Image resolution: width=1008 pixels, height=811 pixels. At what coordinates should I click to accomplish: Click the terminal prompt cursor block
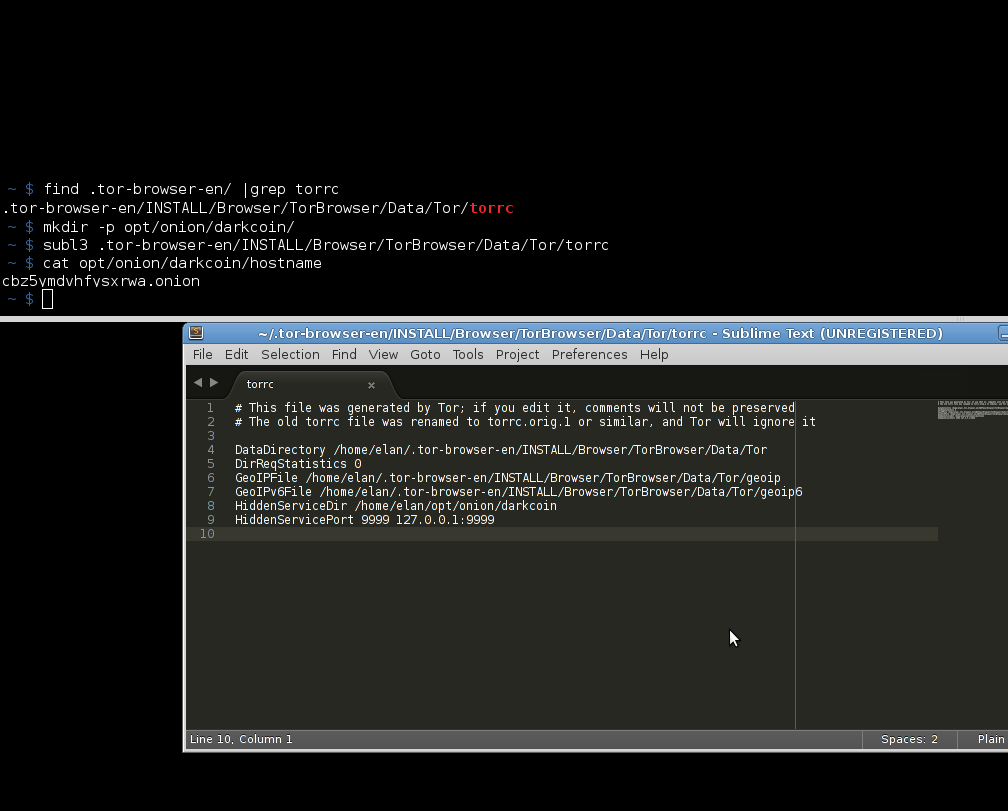click(48, 299)
